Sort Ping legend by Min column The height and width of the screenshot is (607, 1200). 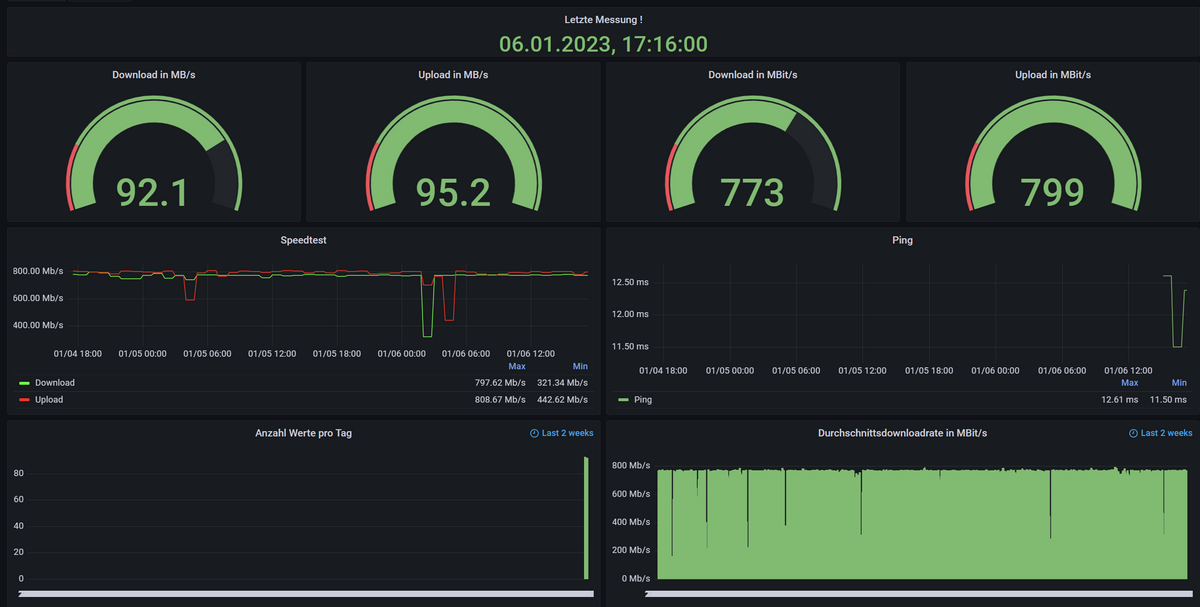click(x=1179, y=383)
